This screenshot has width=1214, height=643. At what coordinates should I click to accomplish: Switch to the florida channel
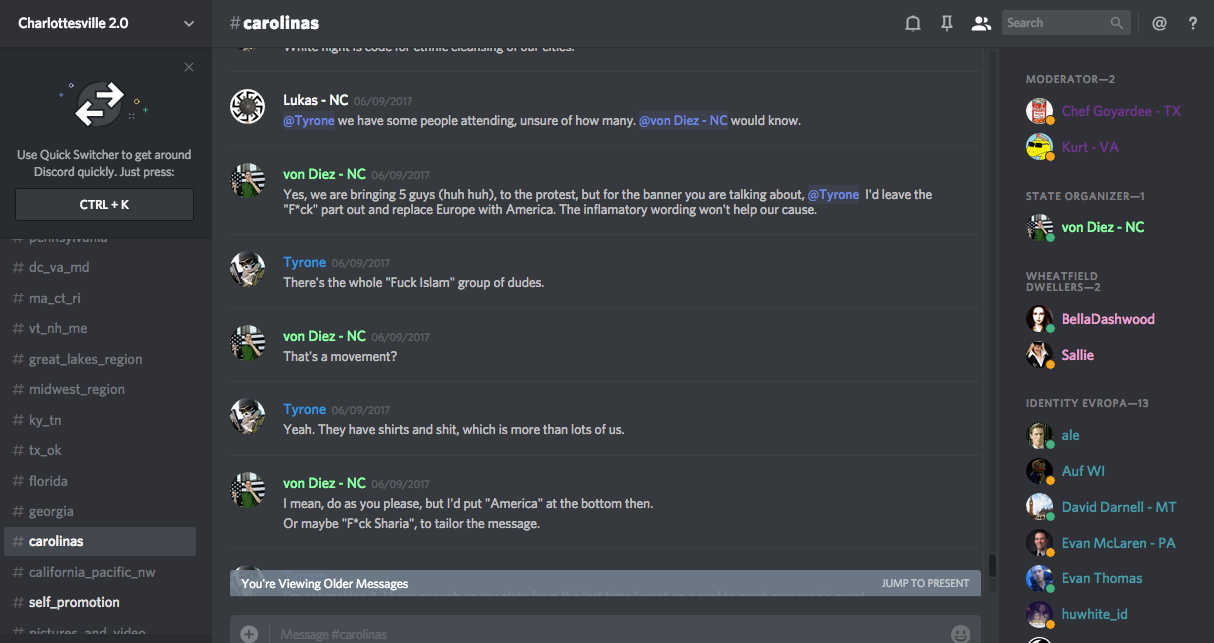(x=48, y=481)
